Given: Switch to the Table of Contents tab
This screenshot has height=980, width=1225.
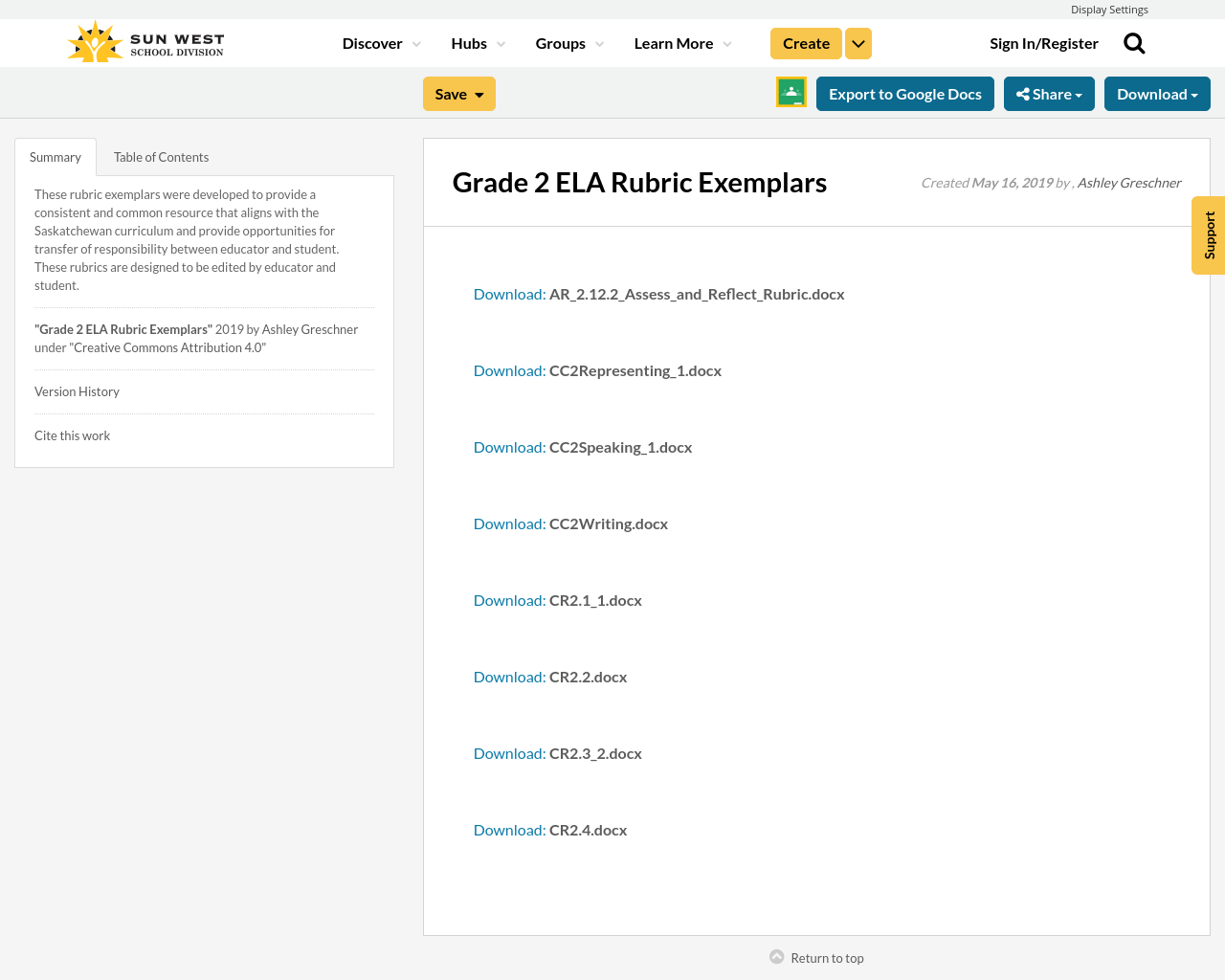Looking at the screenshot, I should (160, 156).
